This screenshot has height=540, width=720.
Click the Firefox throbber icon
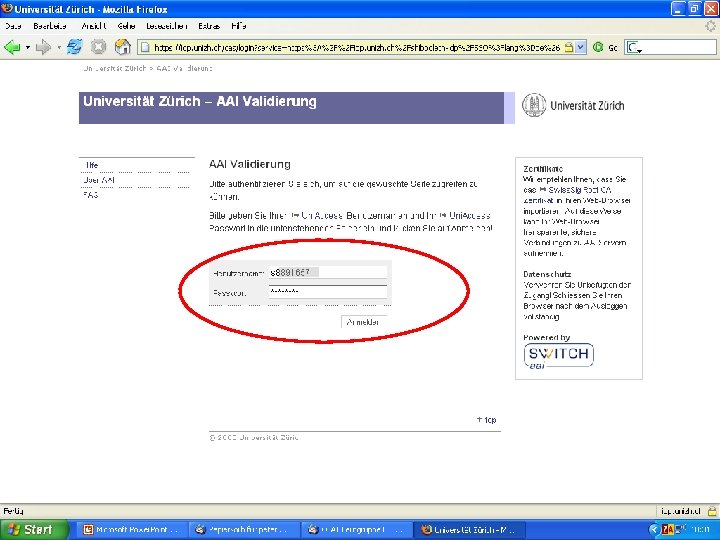(711, 26)
